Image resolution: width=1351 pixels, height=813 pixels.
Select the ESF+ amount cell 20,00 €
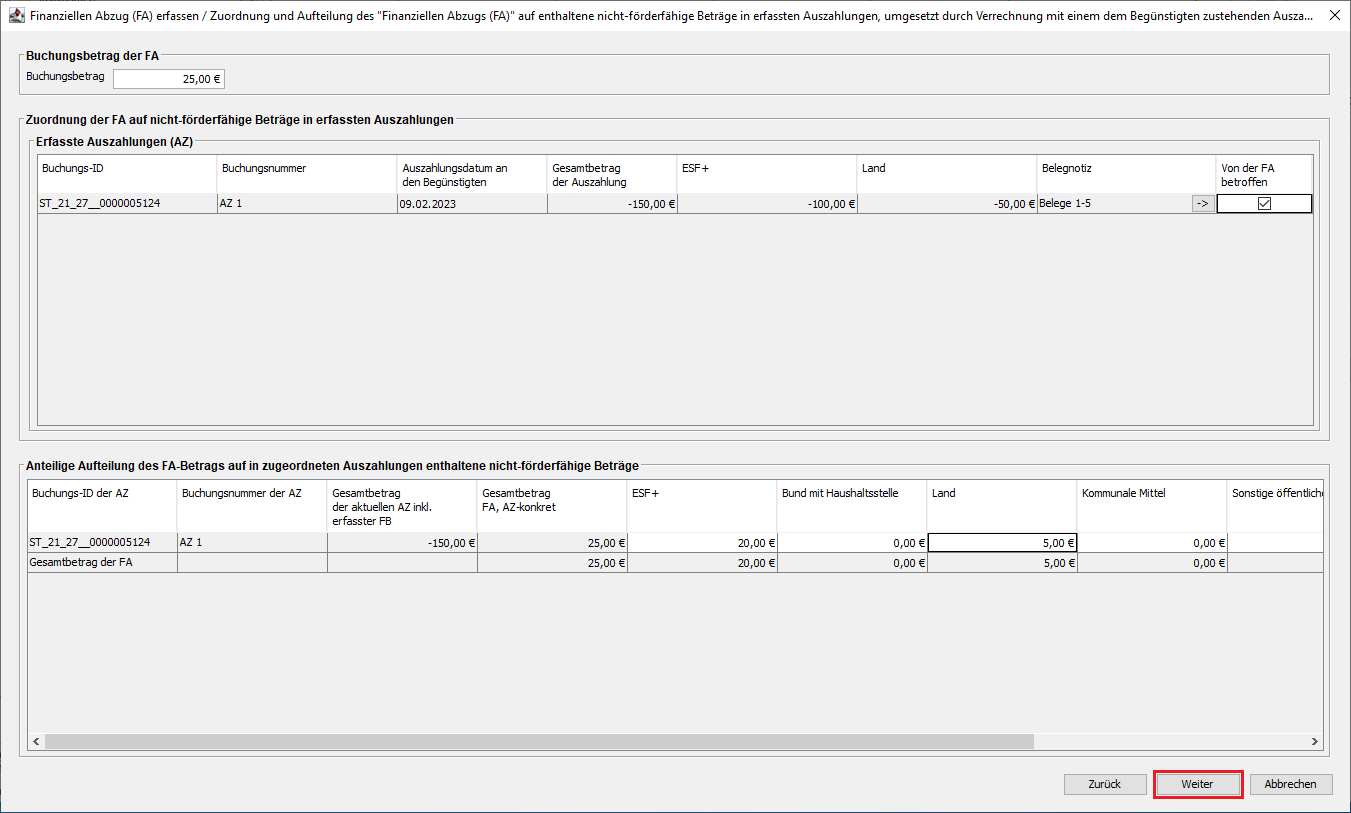pos(702,543)
